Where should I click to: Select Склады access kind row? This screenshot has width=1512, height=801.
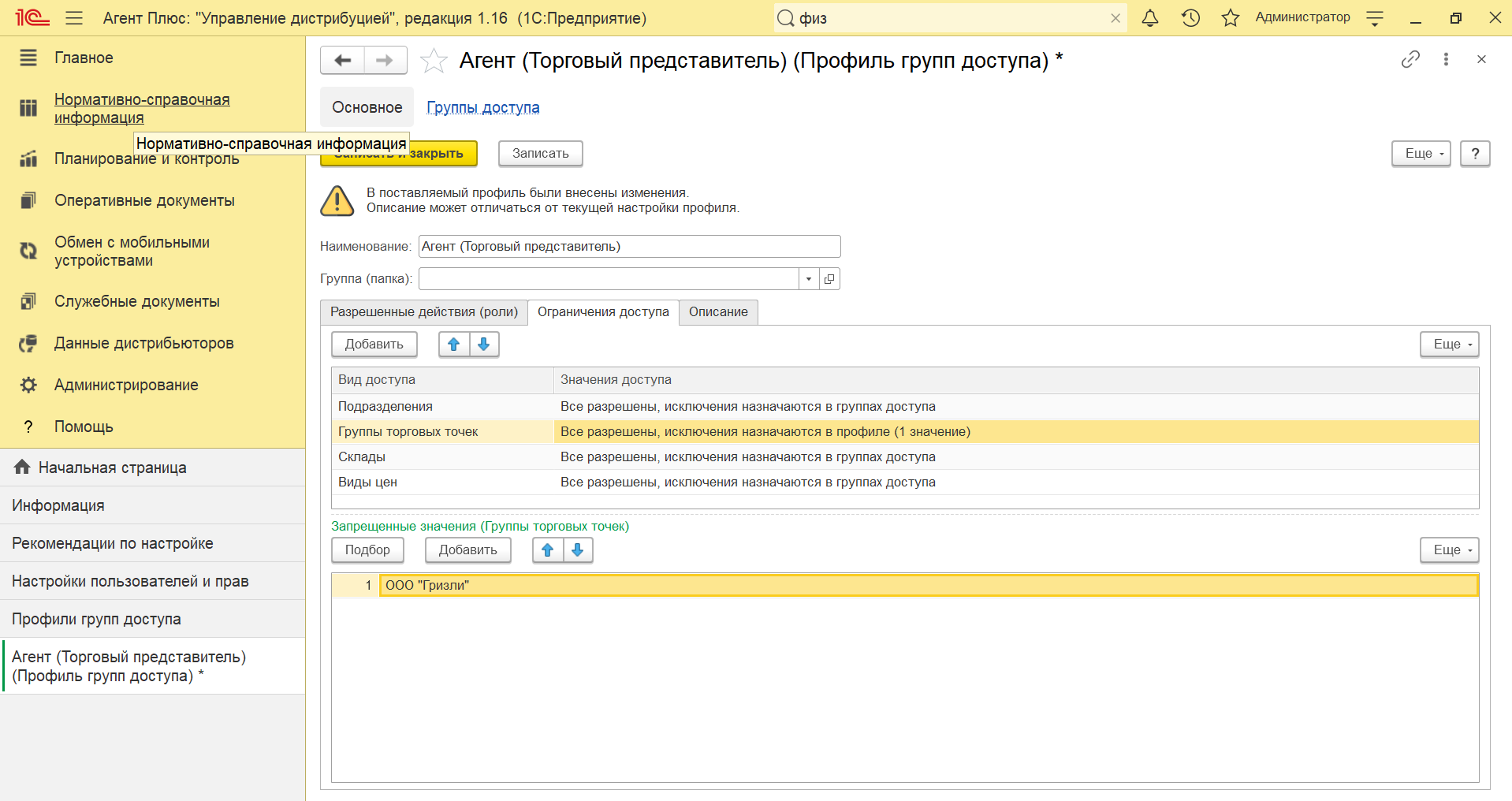[x=905, y=457]
